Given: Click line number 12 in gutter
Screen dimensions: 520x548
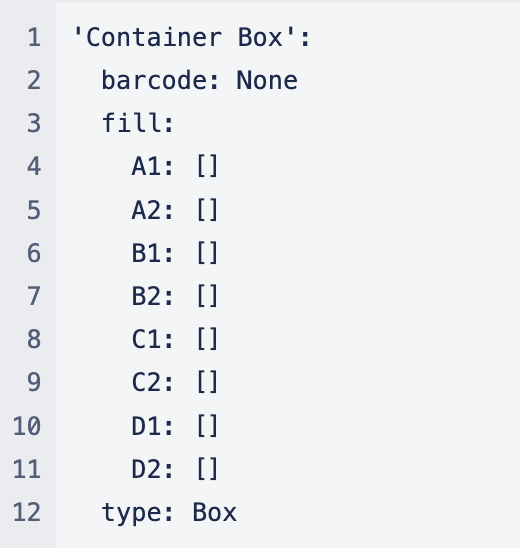Looking at the screenshot, I should 27,512.
